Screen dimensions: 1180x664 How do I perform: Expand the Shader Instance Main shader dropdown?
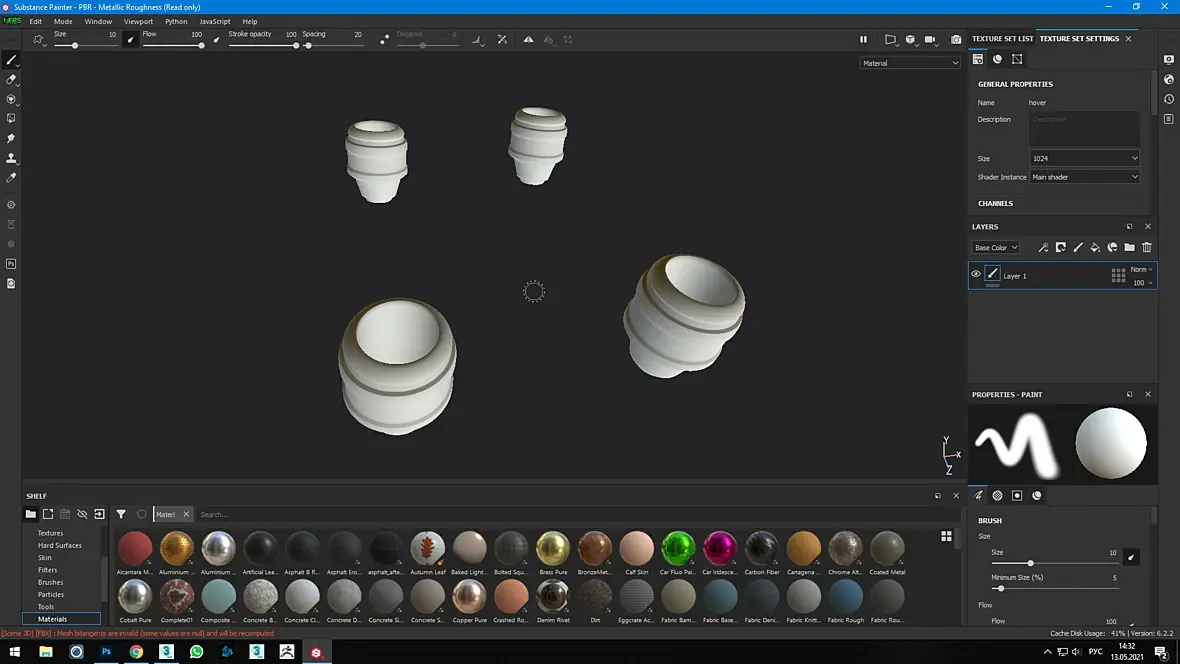click(1084, 177)
